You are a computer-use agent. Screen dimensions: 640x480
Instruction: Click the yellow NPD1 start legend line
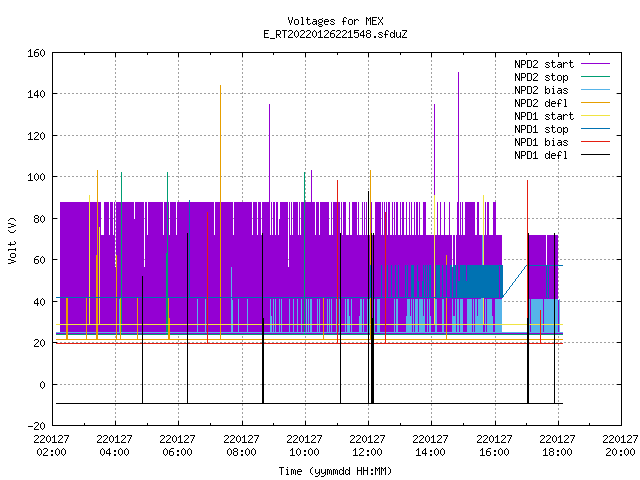point(596,116)
